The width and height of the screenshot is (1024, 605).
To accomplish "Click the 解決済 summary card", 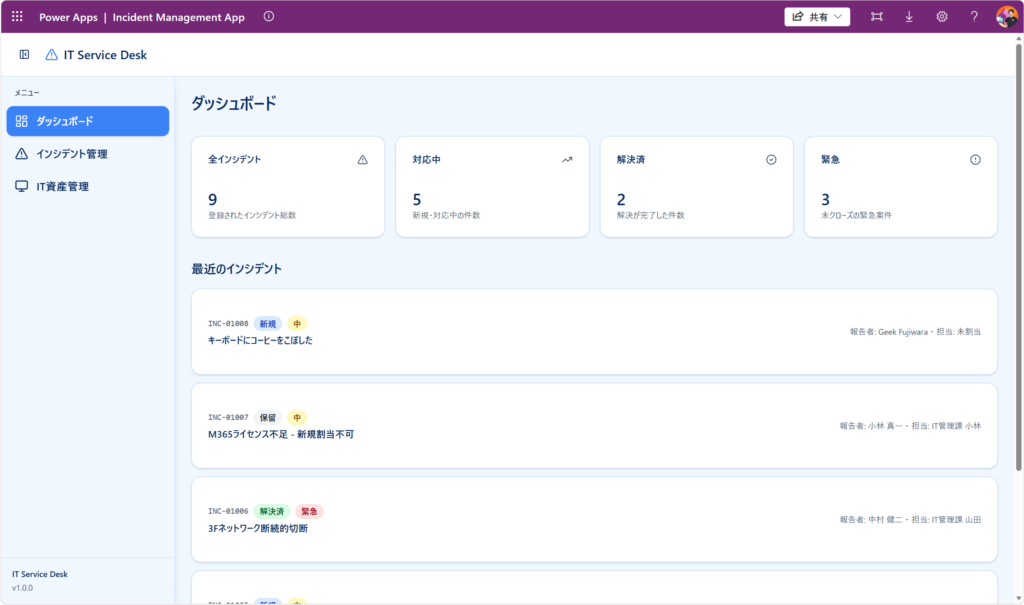I will [696, 187].
